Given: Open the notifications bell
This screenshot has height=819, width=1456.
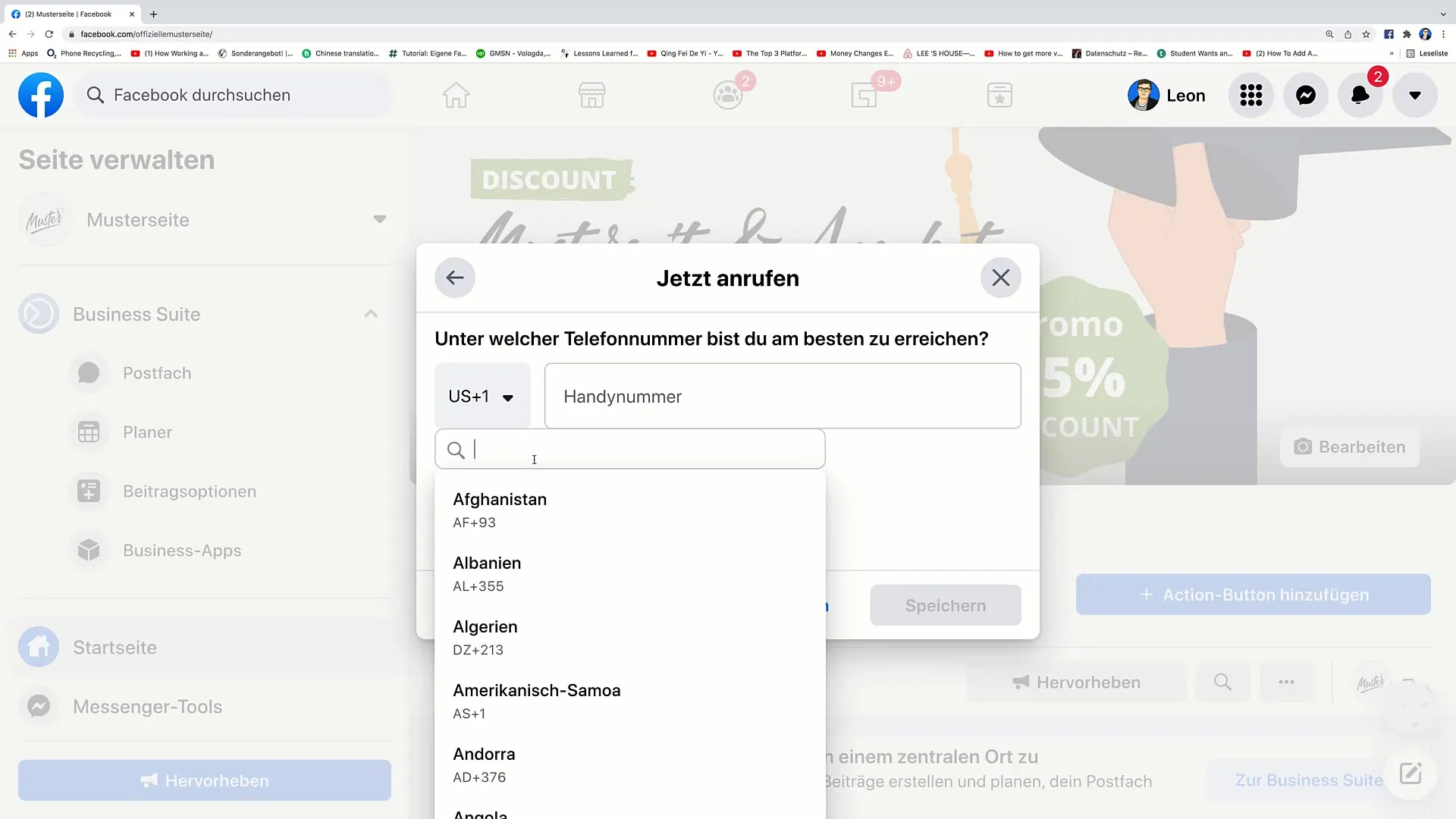Looking at the screenshot, I should [x=1360, y=95].
